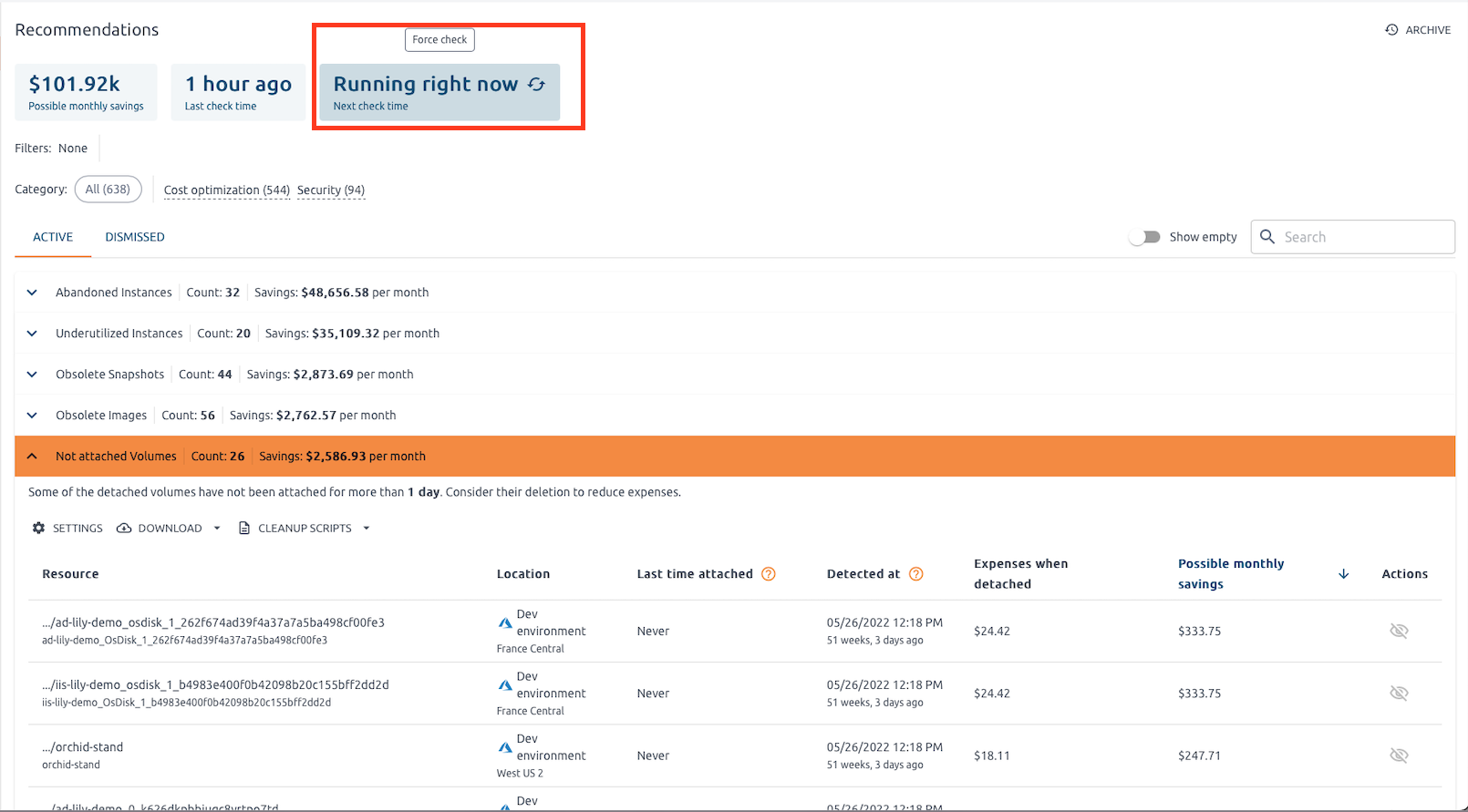Click sort arrow on Possible monthly savings
Image resolution: width=1468 pixels, height=812 pixels.
(x=1343, y=574)
